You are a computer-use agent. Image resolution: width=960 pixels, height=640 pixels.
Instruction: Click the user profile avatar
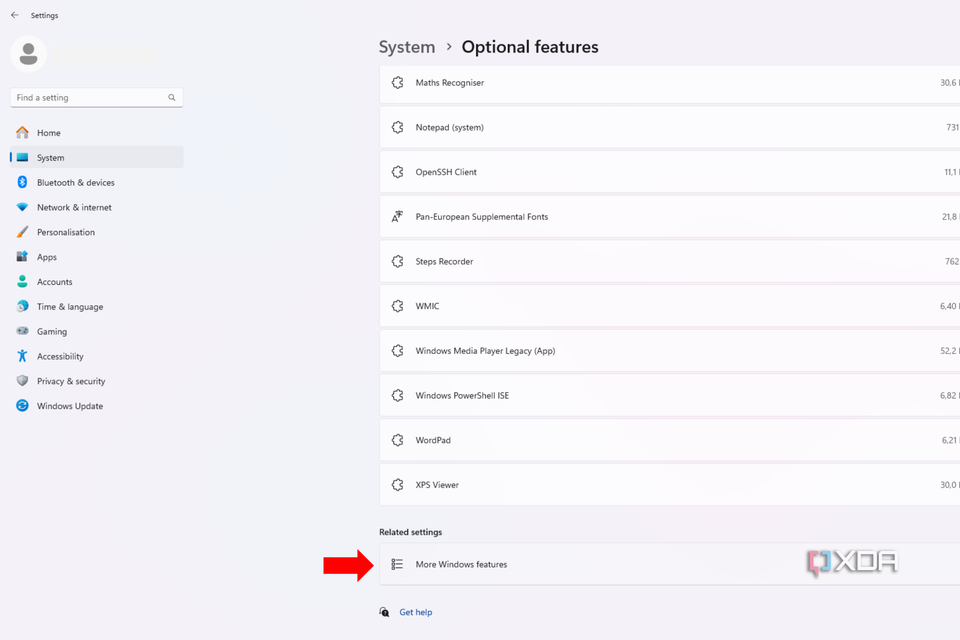tap(28, 54)
